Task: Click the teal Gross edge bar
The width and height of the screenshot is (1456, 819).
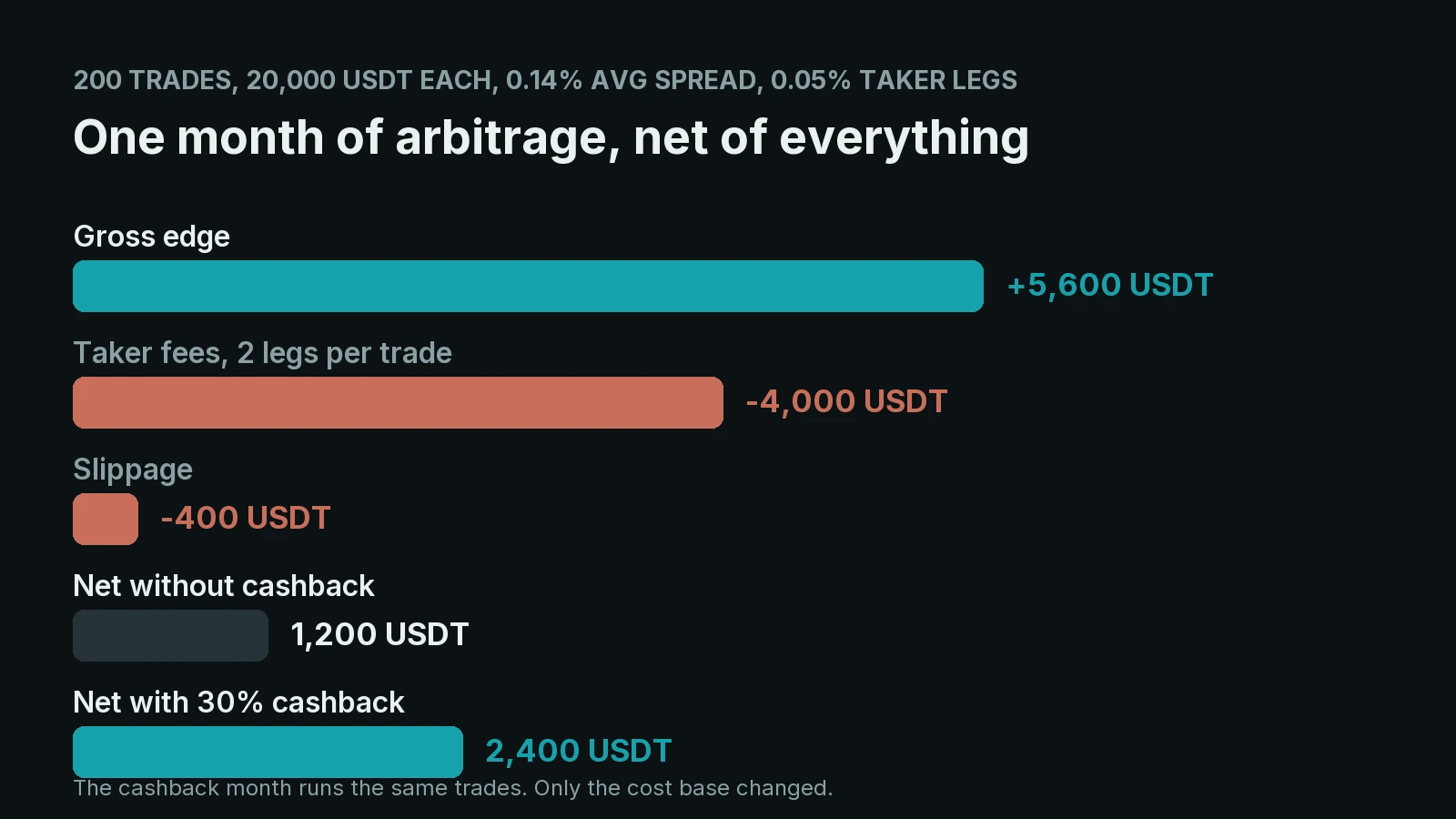Action: pos(528,286)
